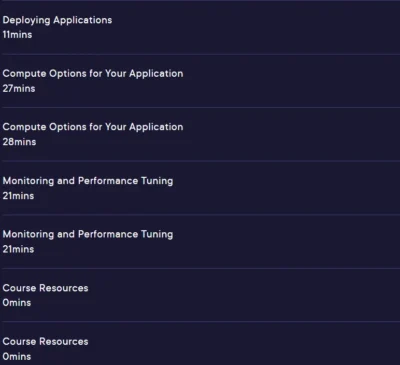Open the Deploying Applications module
Image resolution: width=400 pixels, height=365 pixels.
57,20
